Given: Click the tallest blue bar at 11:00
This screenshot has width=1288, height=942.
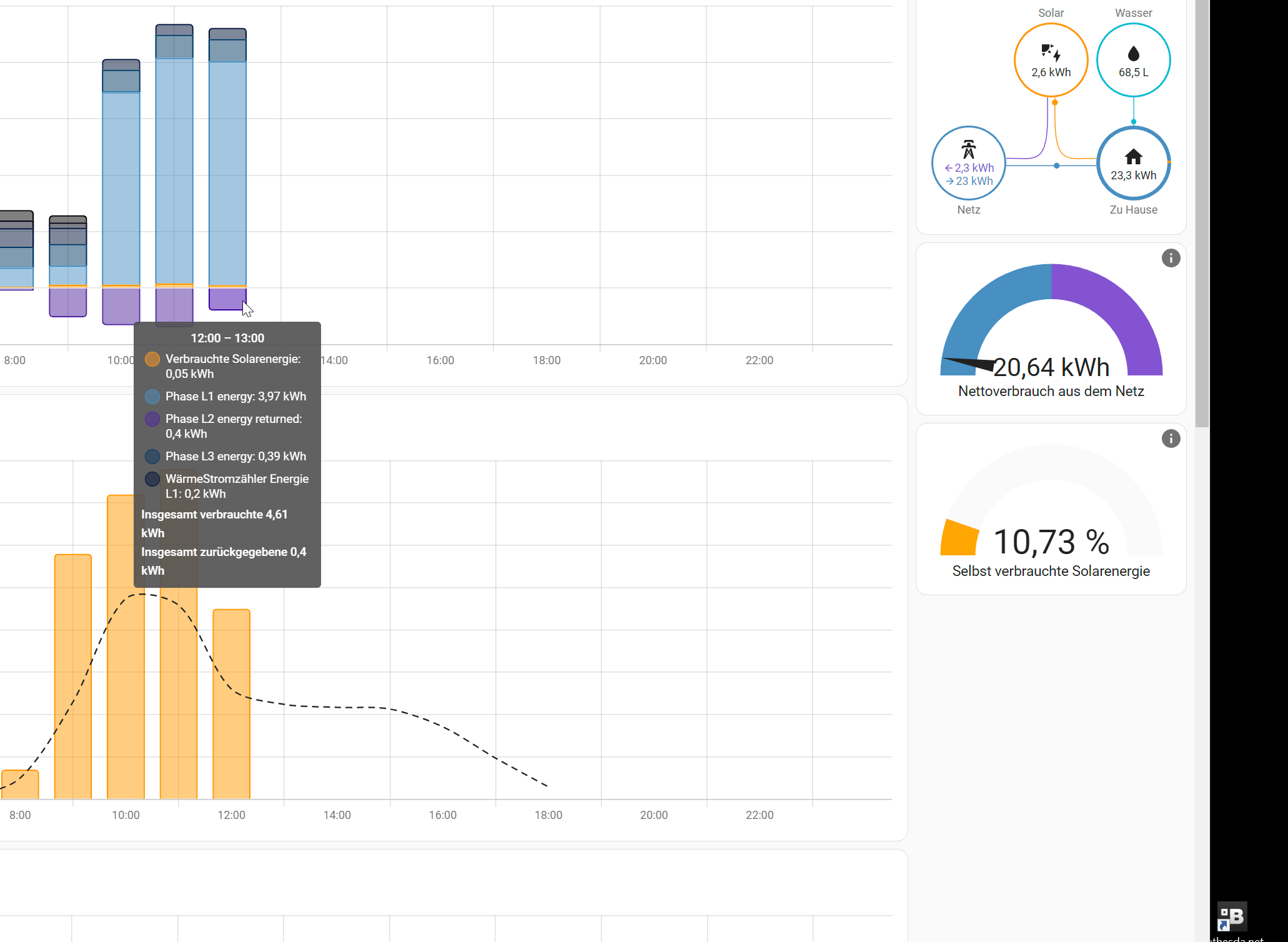Looking at the screenshot, I should (x=174, y=169).
